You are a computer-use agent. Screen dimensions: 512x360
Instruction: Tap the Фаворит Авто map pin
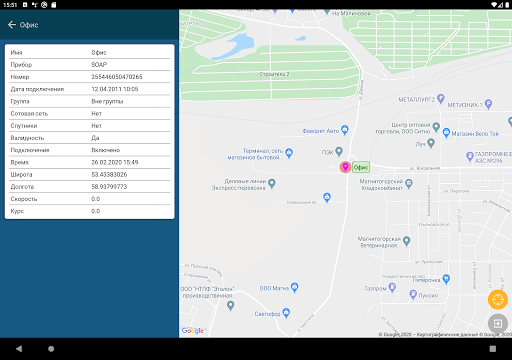pyautogui.click(x=345, y=130)
